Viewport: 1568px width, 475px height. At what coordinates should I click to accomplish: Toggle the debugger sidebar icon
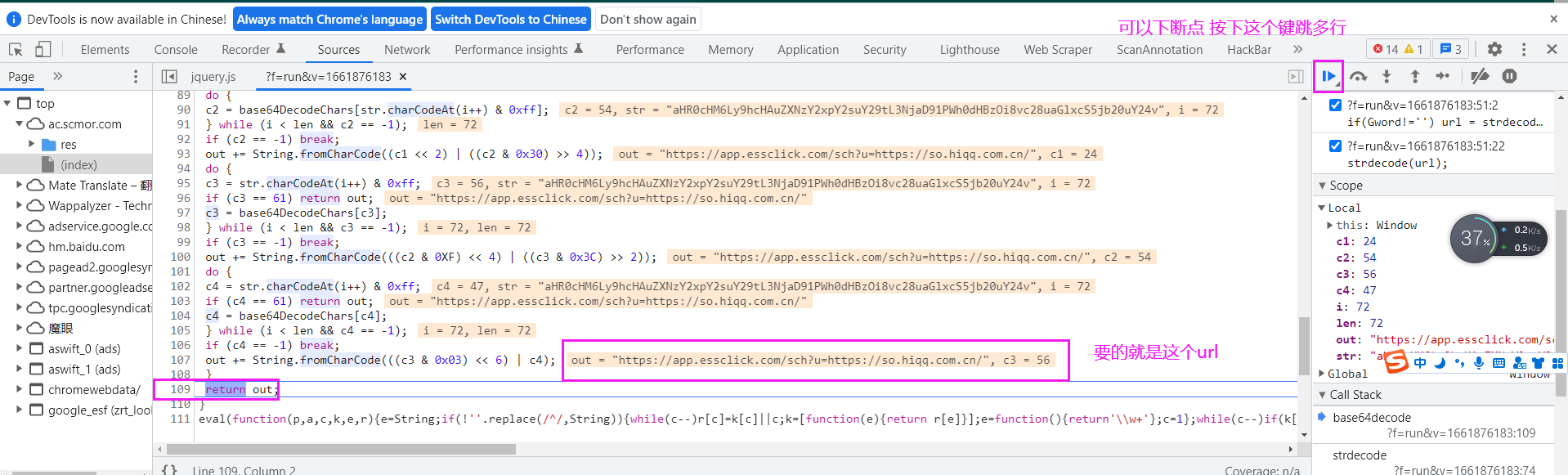[1296, 76]
